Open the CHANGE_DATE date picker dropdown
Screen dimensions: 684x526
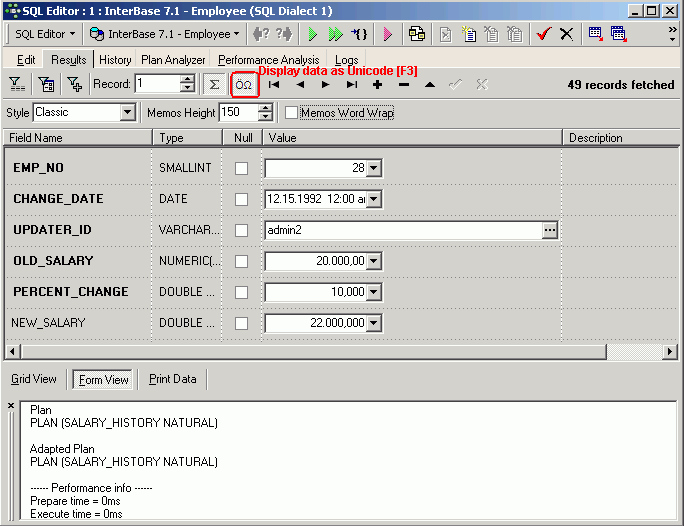374,199
